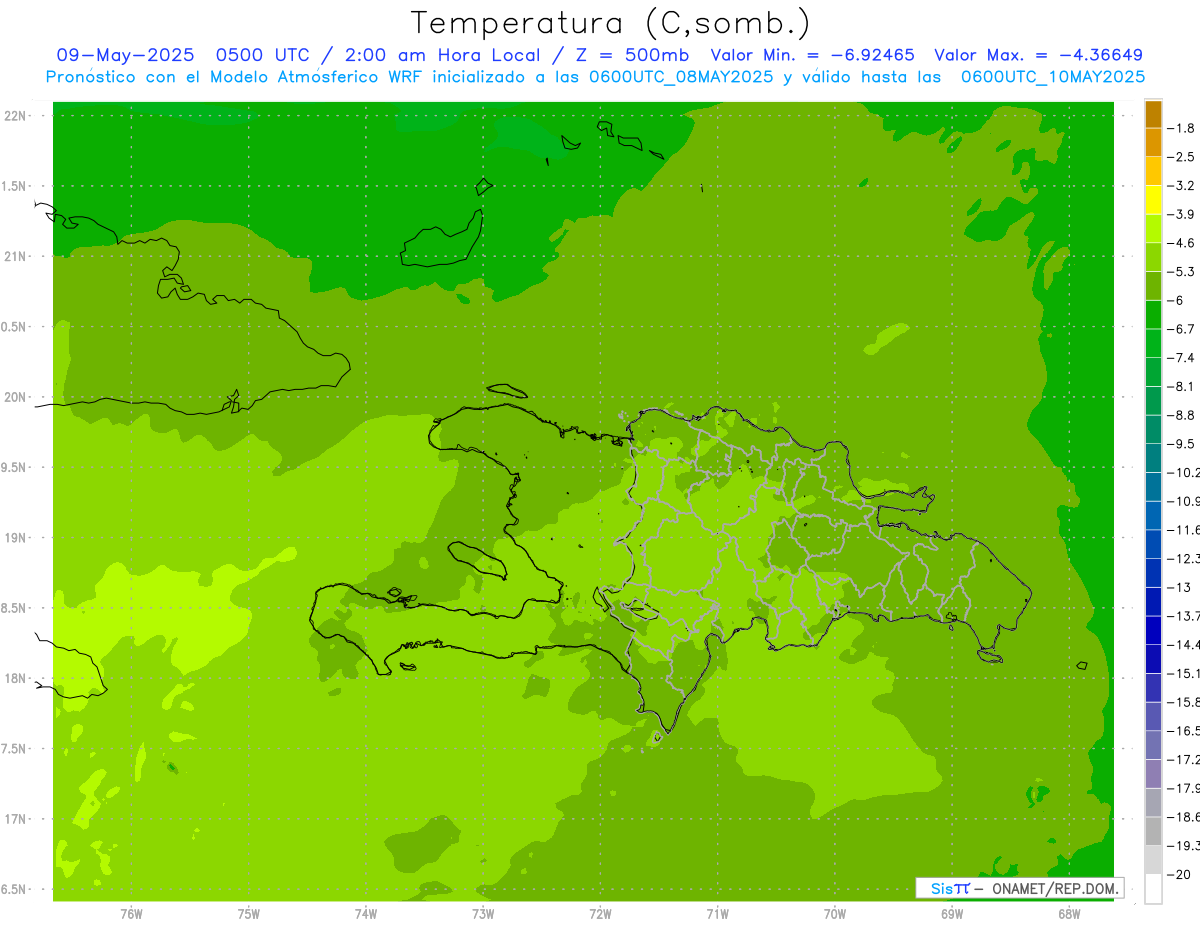Click the '2:00 am Hora Local' text
The height and width of the screenshot is (927, 1200).
coord(444,55)
